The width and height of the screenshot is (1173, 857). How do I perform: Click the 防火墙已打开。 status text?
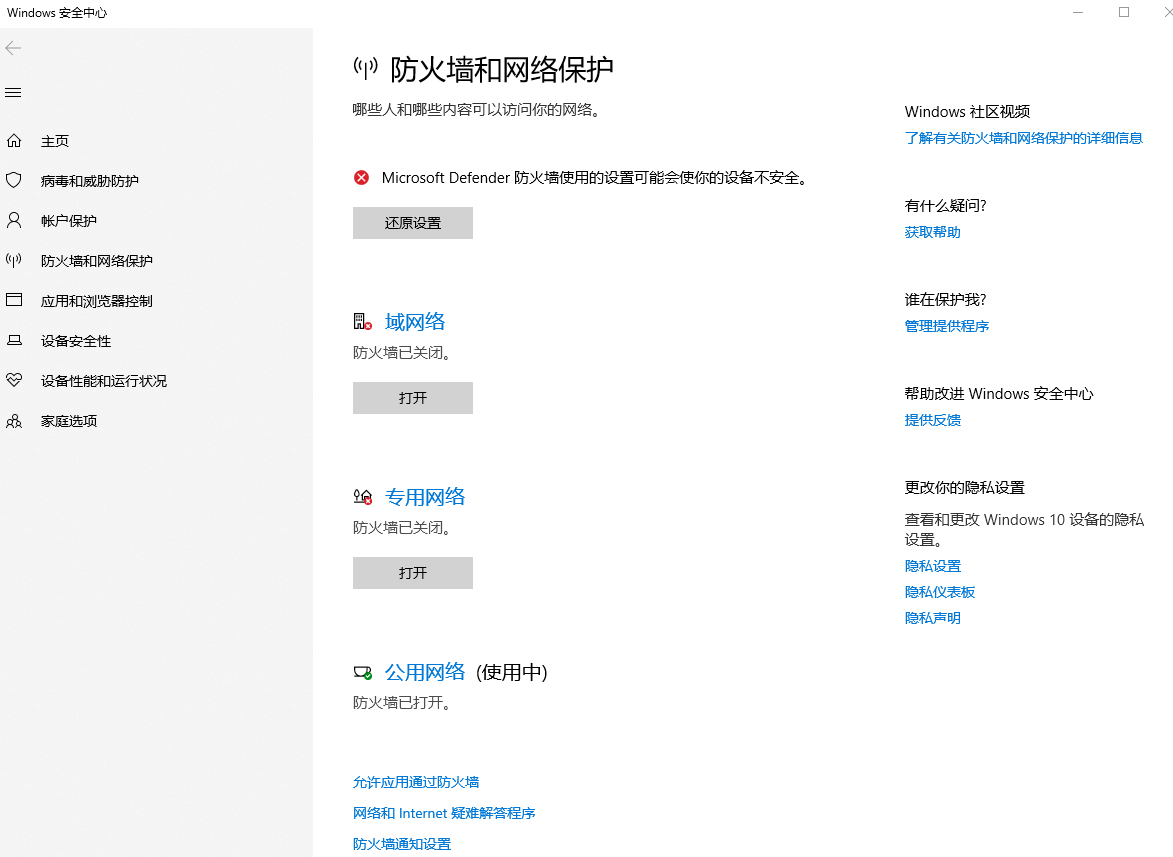[403, 703]
